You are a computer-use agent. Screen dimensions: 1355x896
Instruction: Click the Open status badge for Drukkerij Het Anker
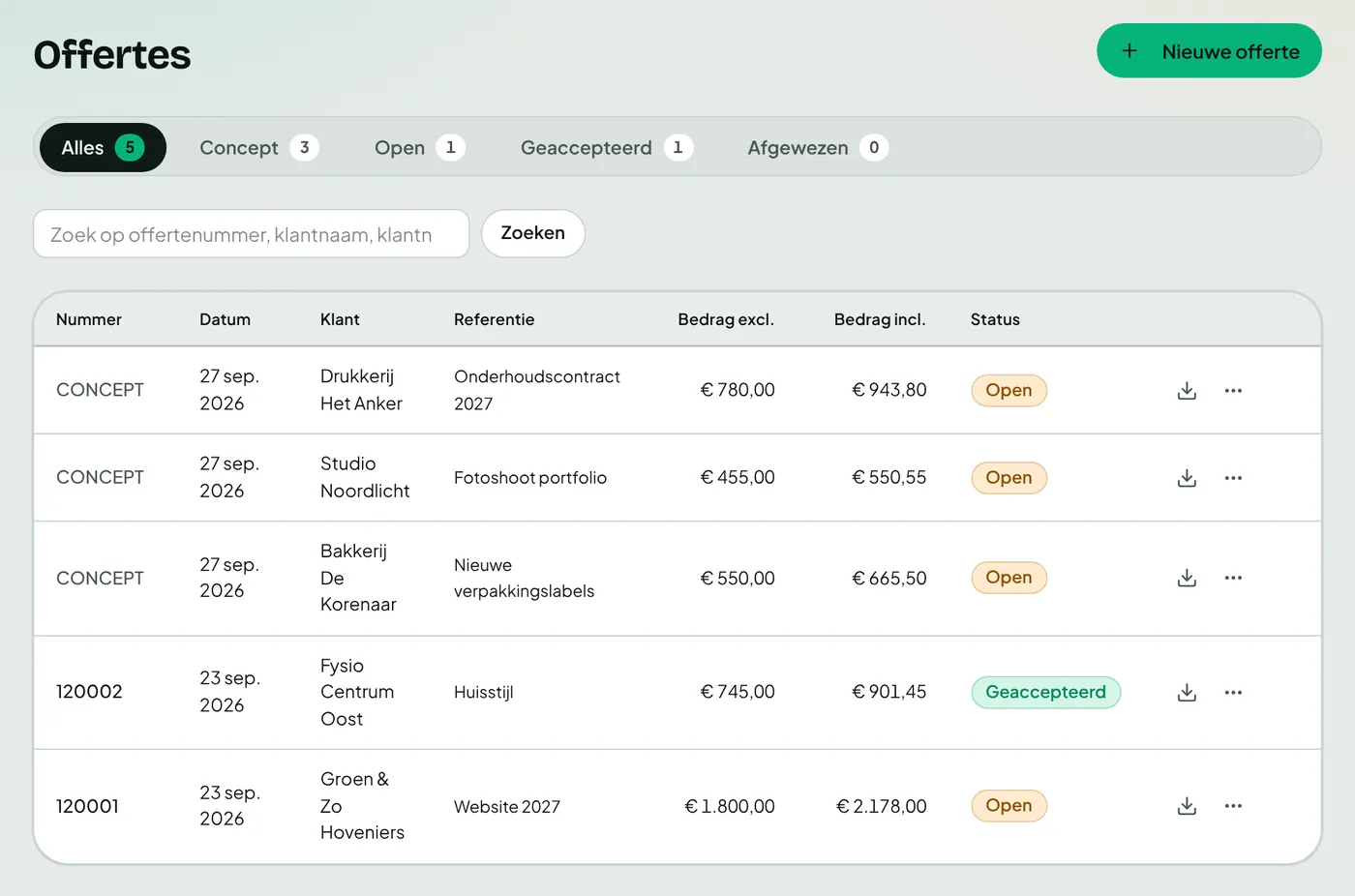[1009, 391]
